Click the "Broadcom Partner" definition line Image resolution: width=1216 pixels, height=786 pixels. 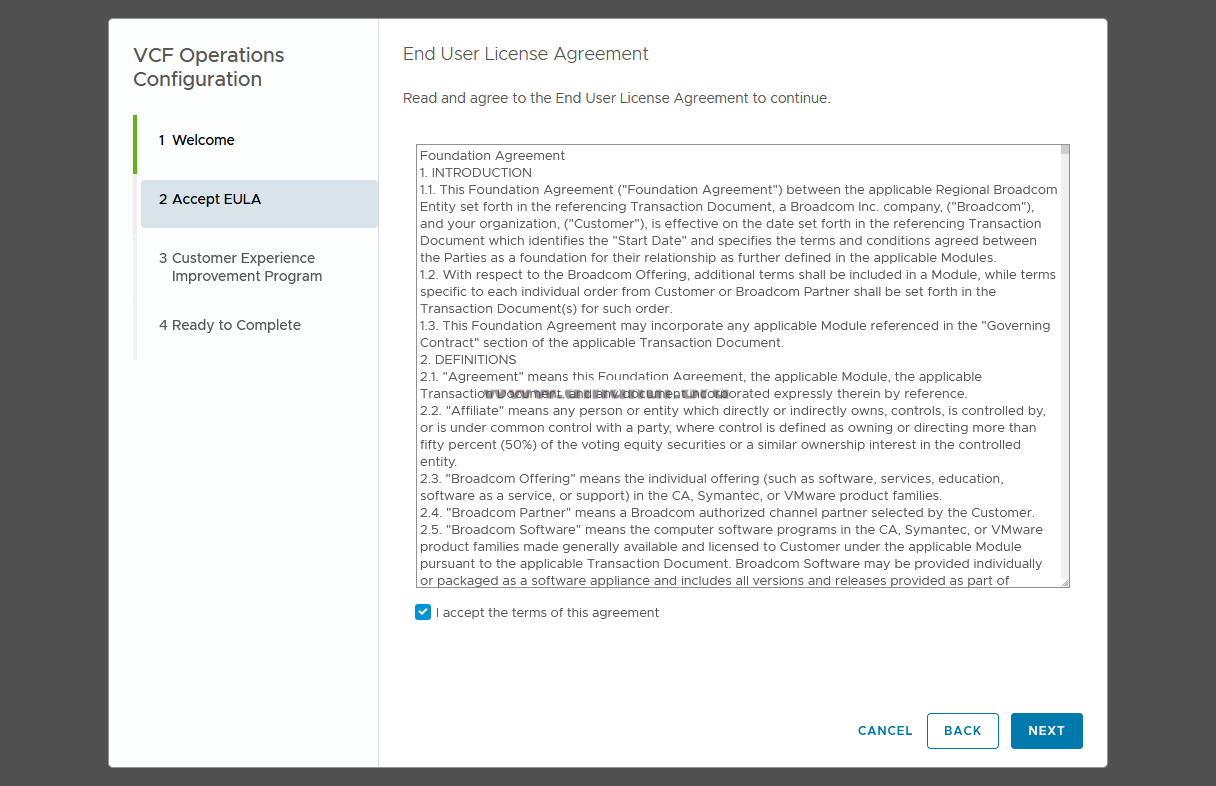coord(727,513)
